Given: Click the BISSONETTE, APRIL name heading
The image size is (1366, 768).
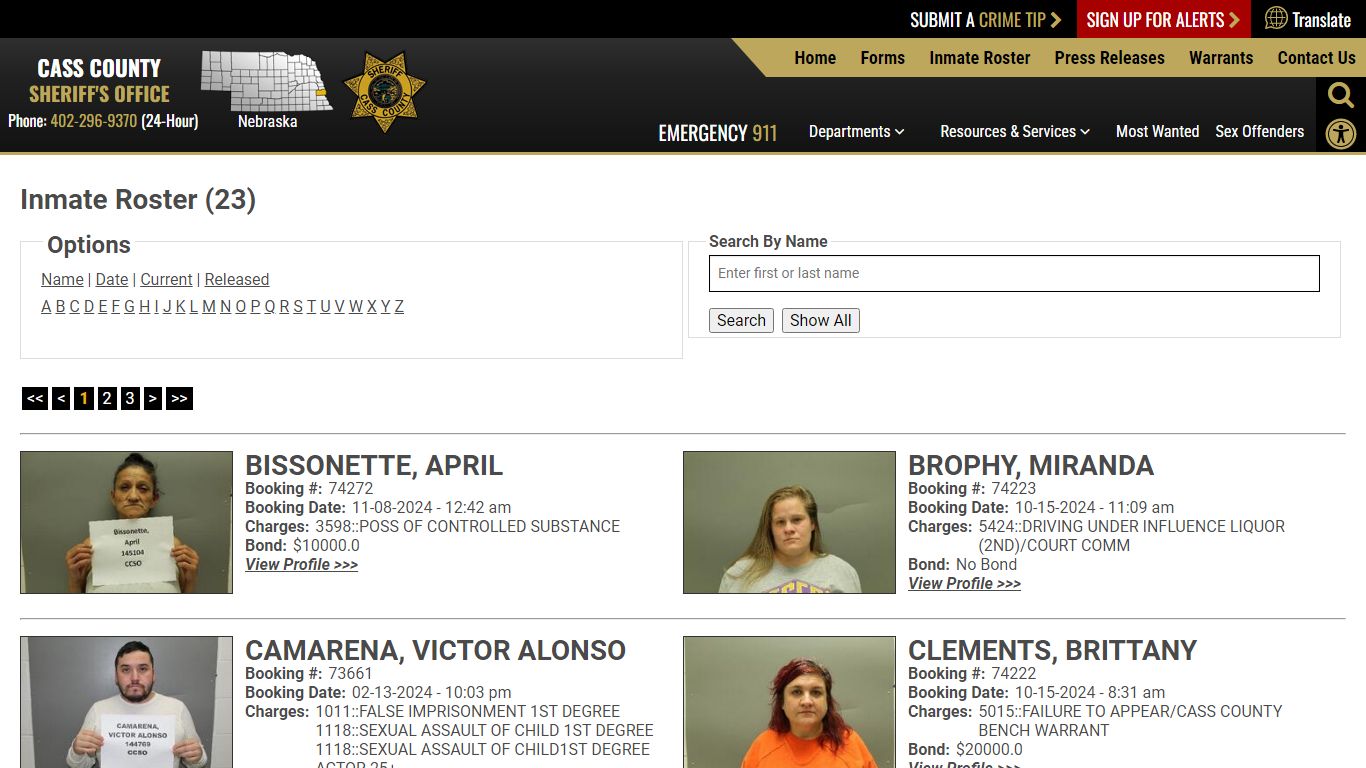Looking at the screenshot, I should pos(374,466).
